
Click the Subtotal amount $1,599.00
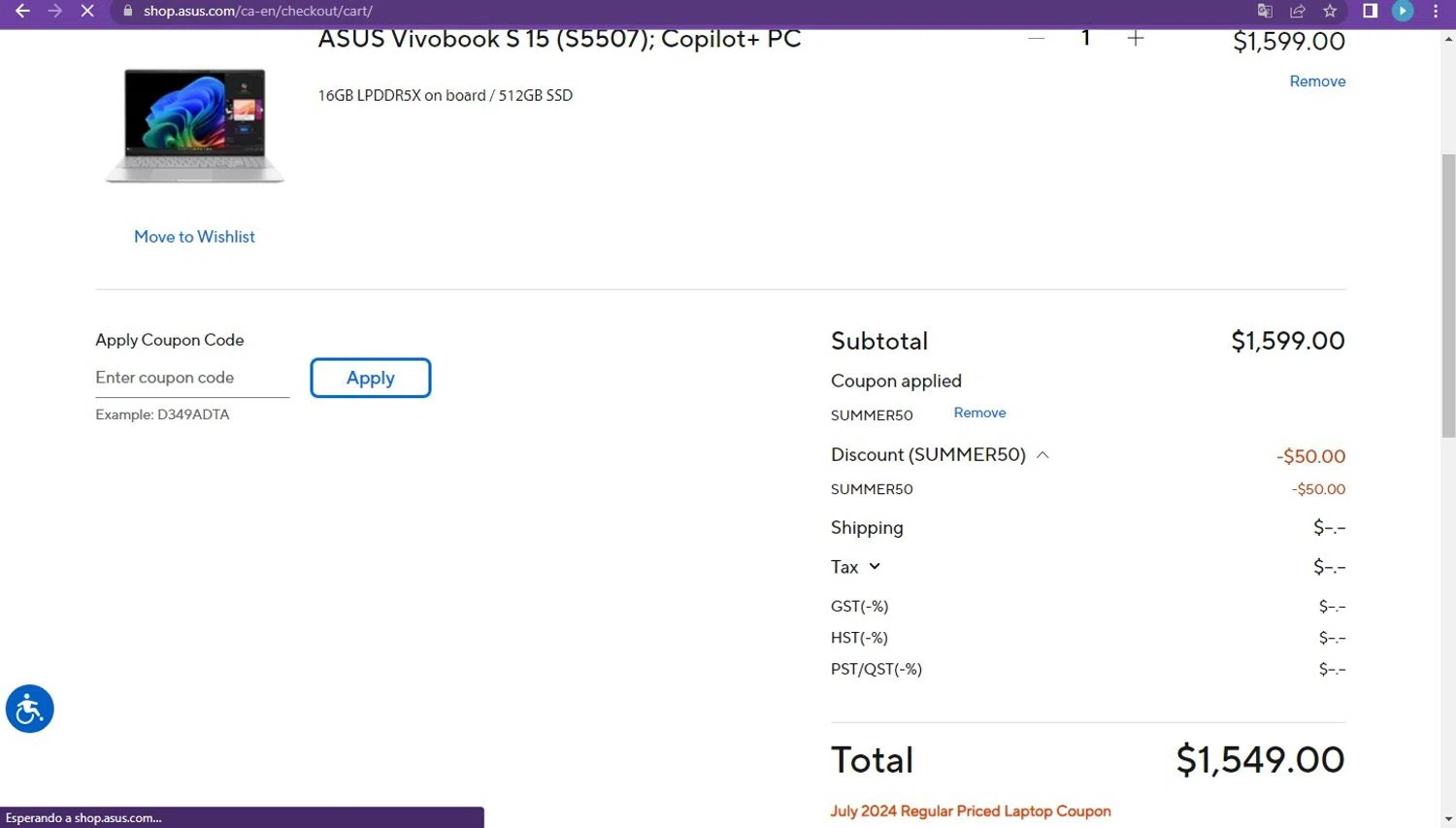coord(1288,341)
